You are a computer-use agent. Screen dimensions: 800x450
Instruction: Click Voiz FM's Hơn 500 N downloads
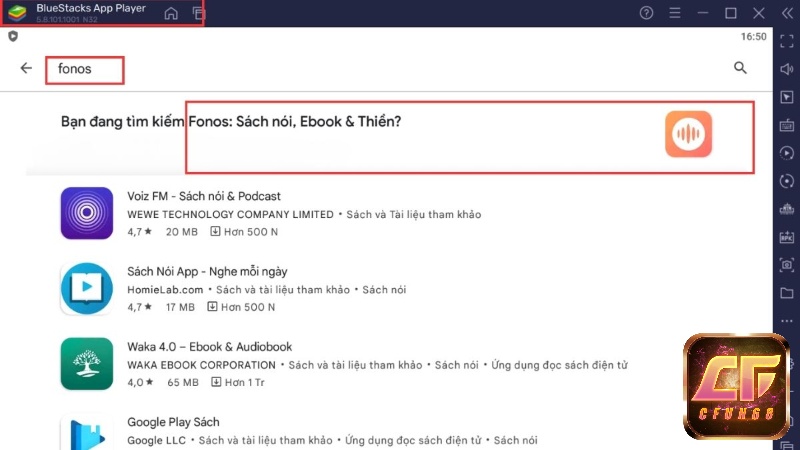(x=244, y=232)
